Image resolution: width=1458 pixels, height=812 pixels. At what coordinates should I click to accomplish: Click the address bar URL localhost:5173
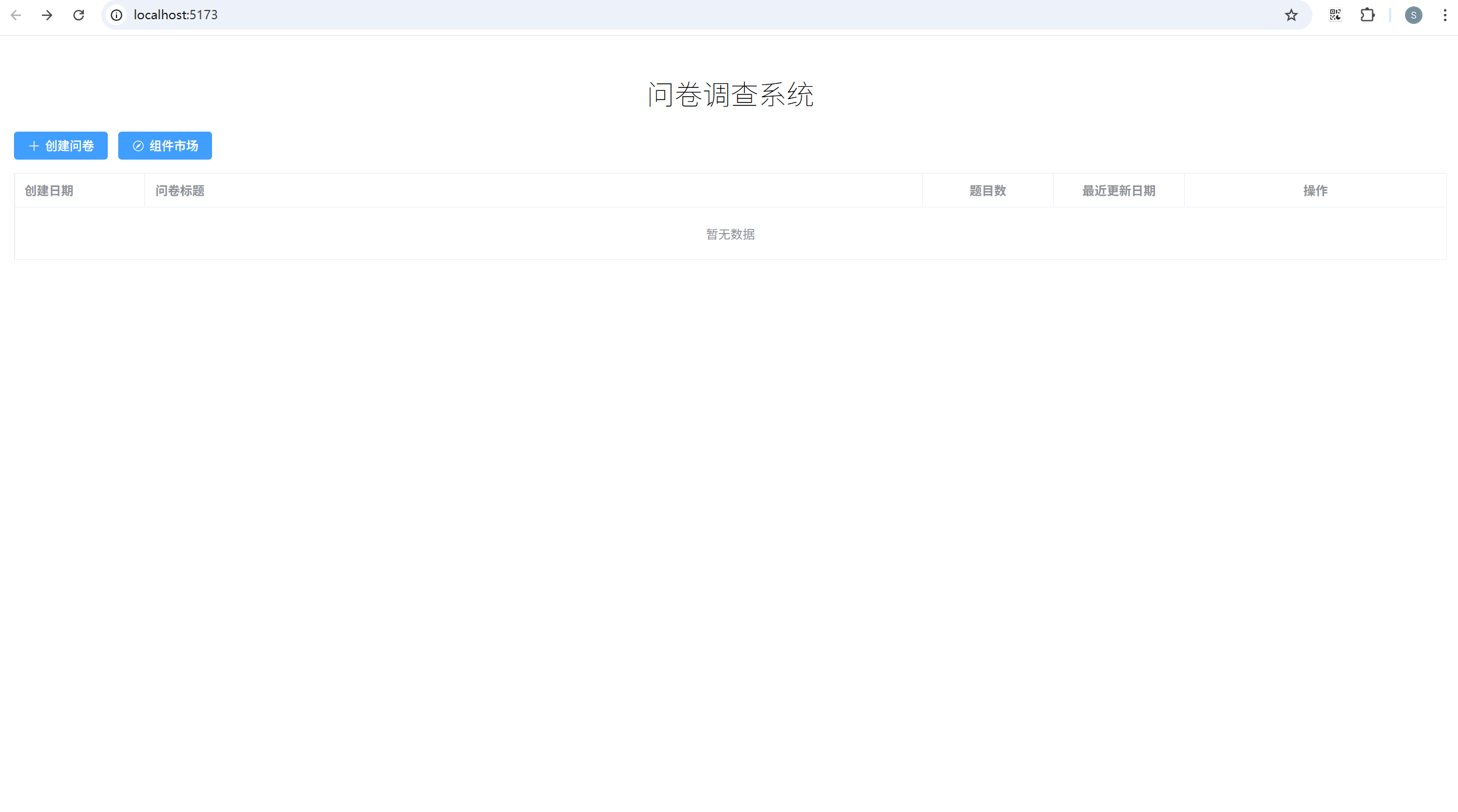click(x=175, y=15)
